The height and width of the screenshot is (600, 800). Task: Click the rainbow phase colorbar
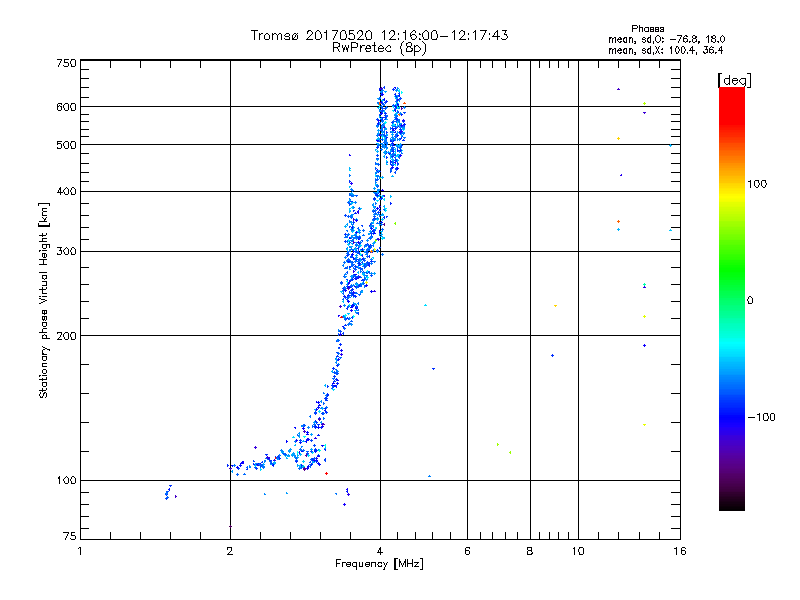coord(732,298)
